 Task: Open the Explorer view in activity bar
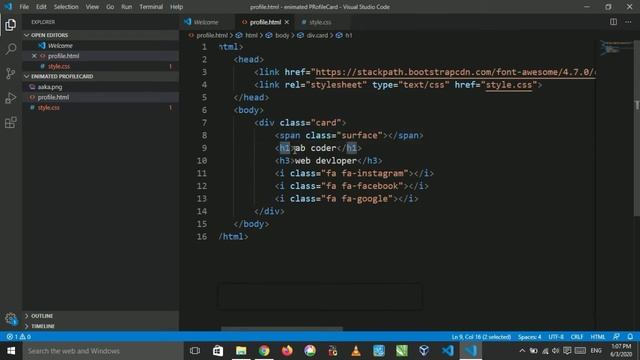point(11,25)
